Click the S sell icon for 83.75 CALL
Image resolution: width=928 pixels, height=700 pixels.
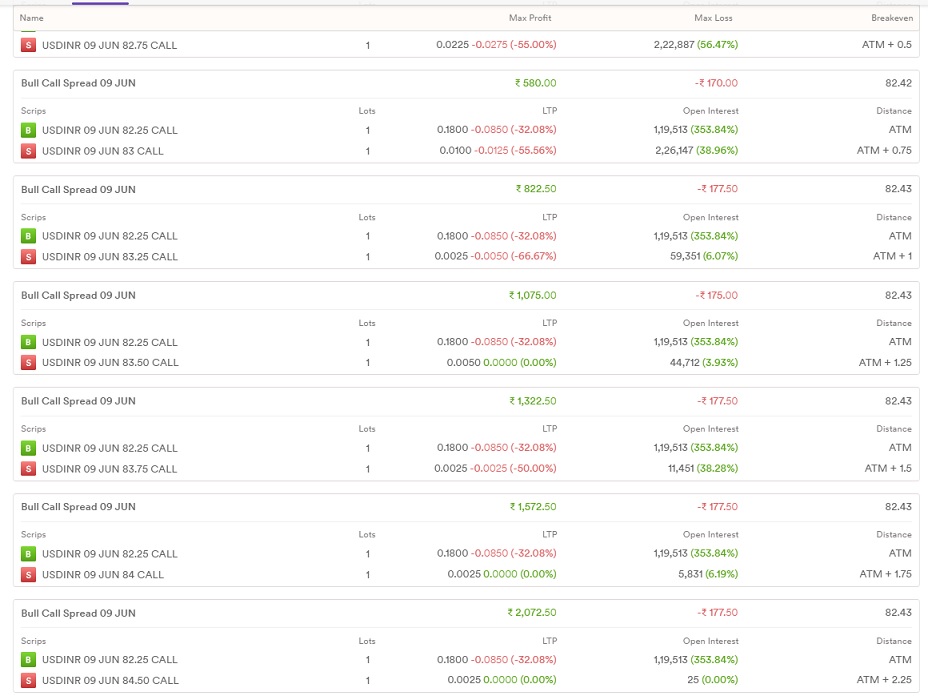click(x=28, y=469)
